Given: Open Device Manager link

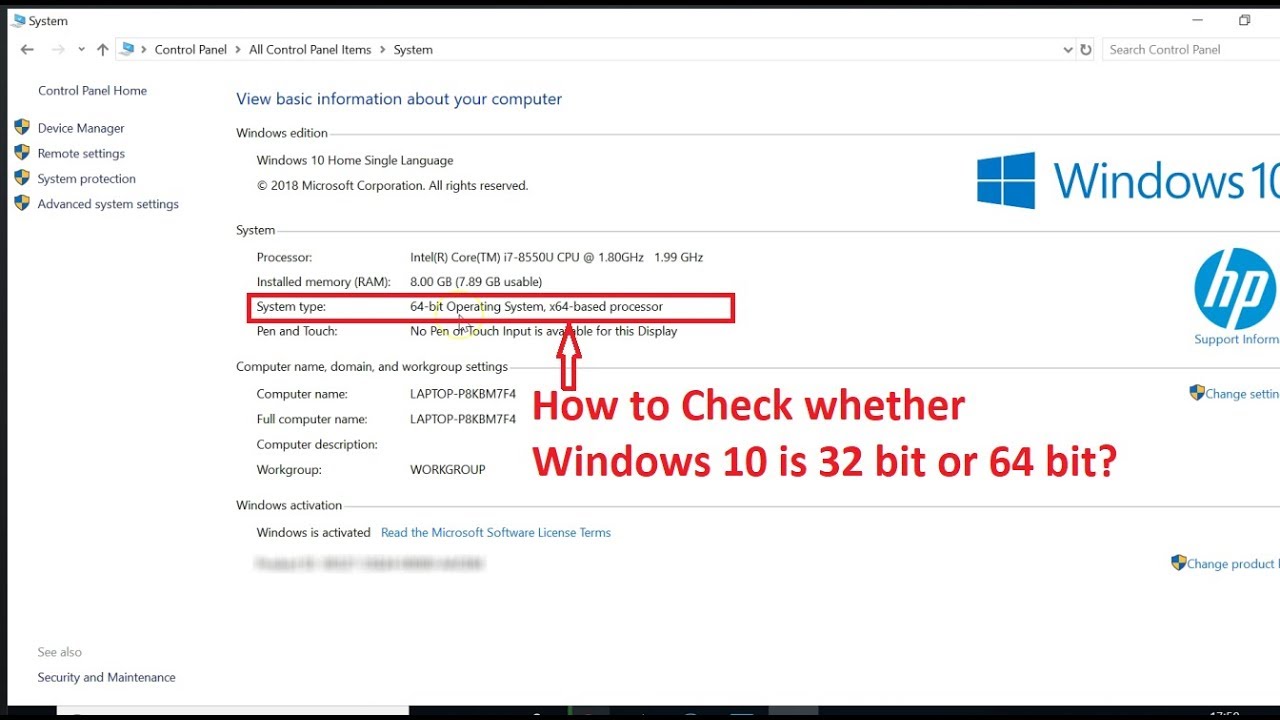Looking at the screenshot, I should click(81, 128).
